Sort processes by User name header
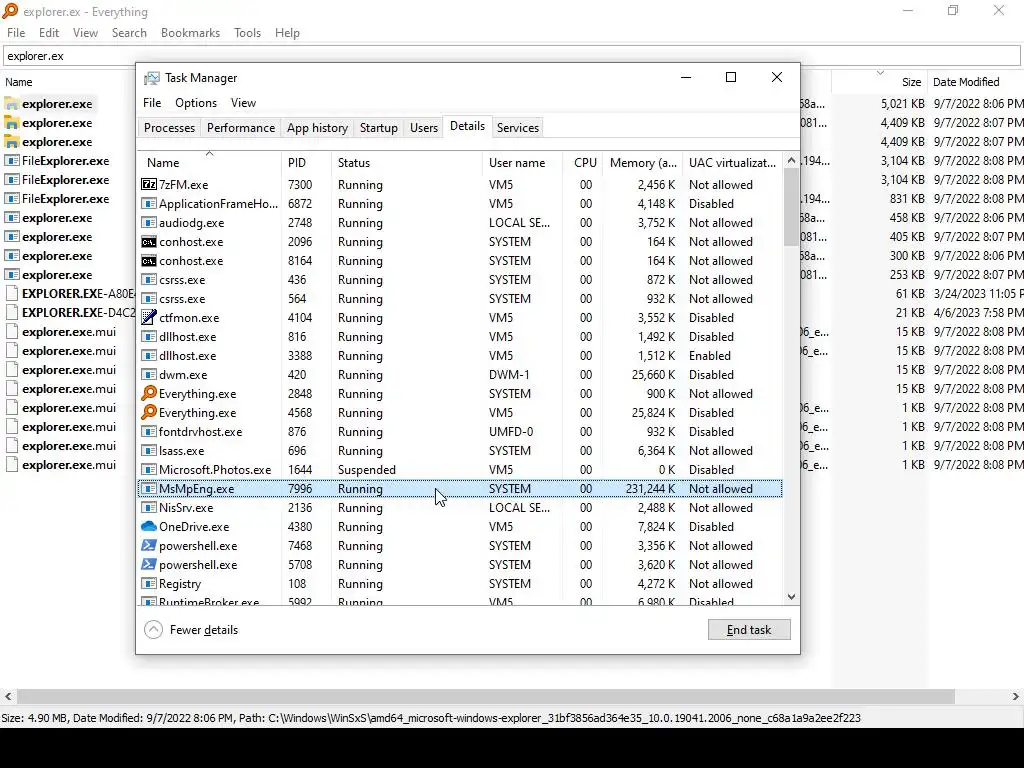1024x768 pixels. pos(522,163)
